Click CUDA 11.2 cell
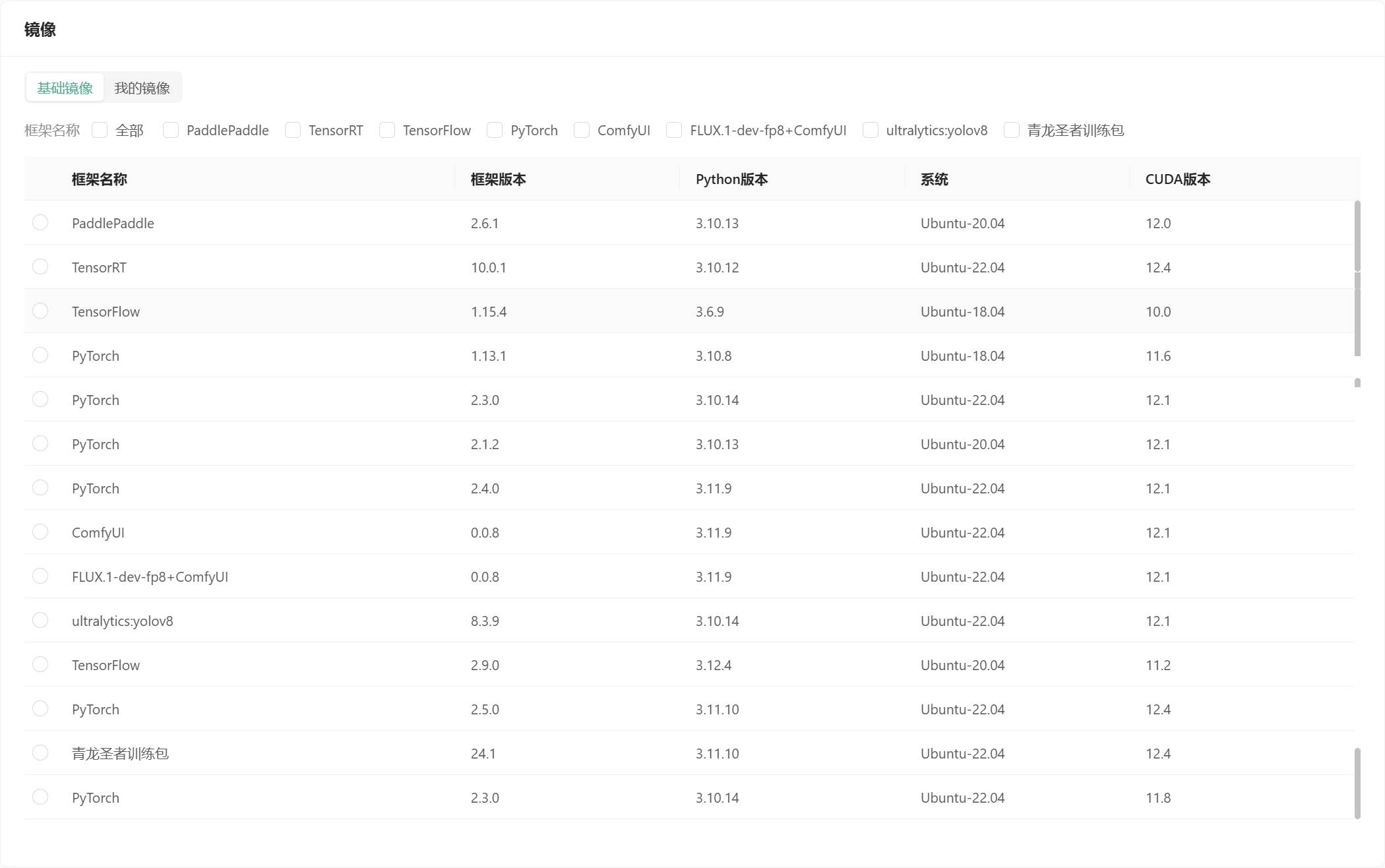The height and width of the screenshot is (868, 1385). click(x=1157, y=666)
